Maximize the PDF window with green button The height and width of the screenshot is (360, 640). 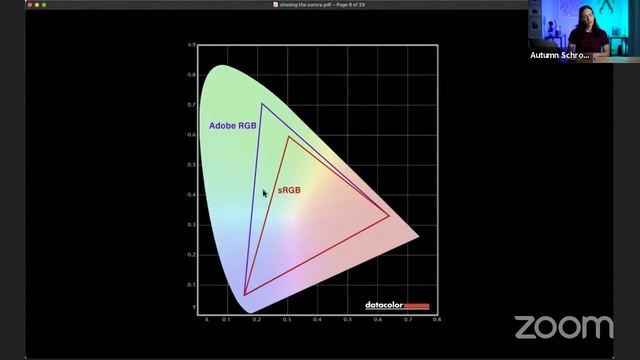44,5
